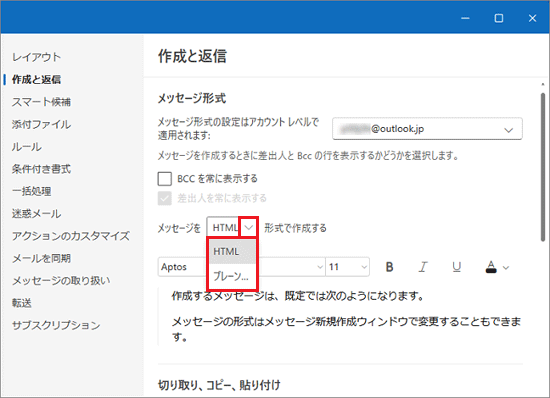Open 転送 settings section
Image resolution: width=550 pixels, height=398 pixels.
tap(22, 303)
